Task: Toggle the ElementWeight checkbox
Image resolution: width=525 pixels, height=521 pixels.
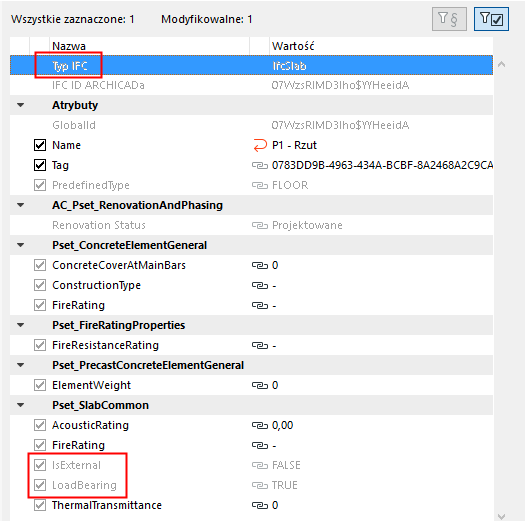Action: coord(40,385)
